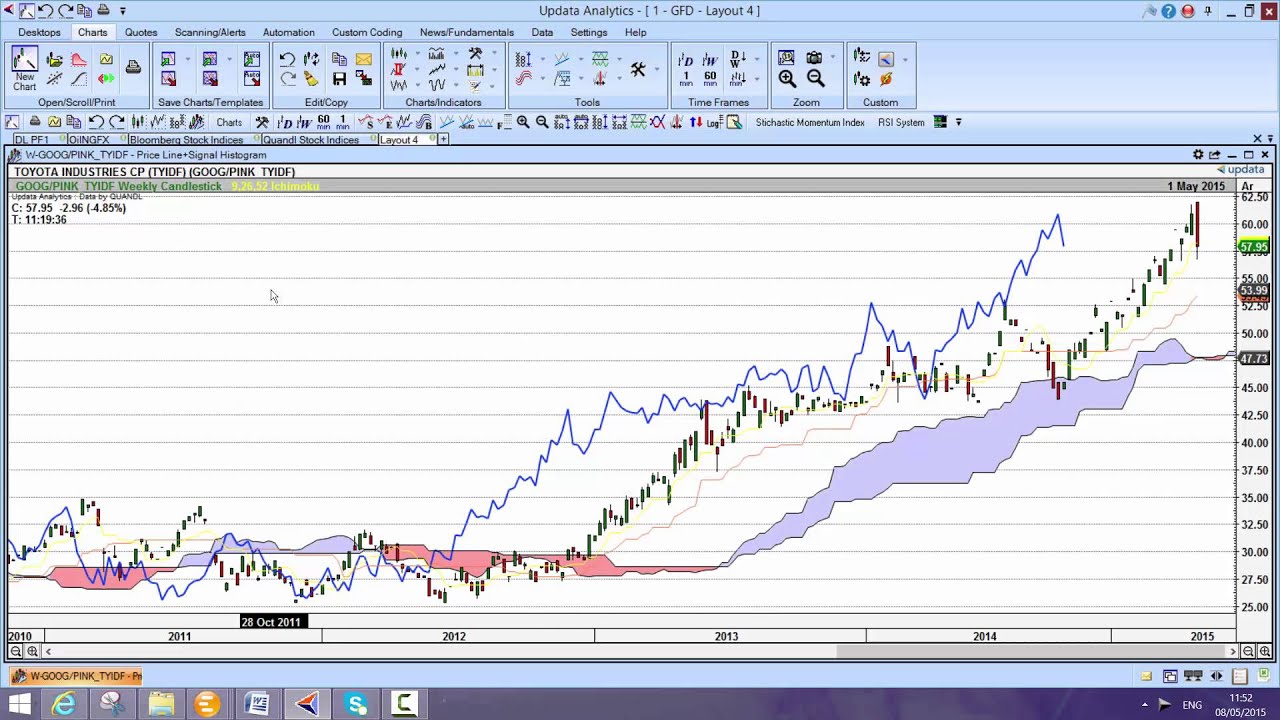Click the zoom in magnifier in second toolbar
This screenshot has height=720, width=1280.
point(523,122)
